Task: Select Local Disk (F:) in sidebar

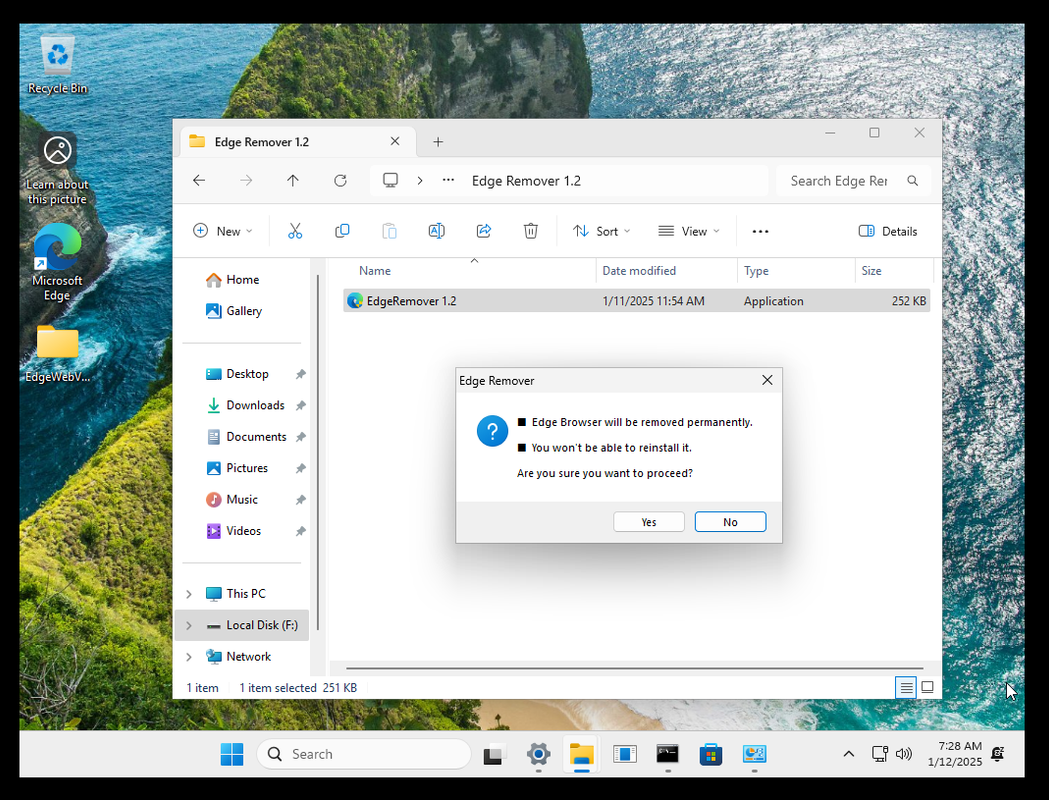Action: point(242,625)
